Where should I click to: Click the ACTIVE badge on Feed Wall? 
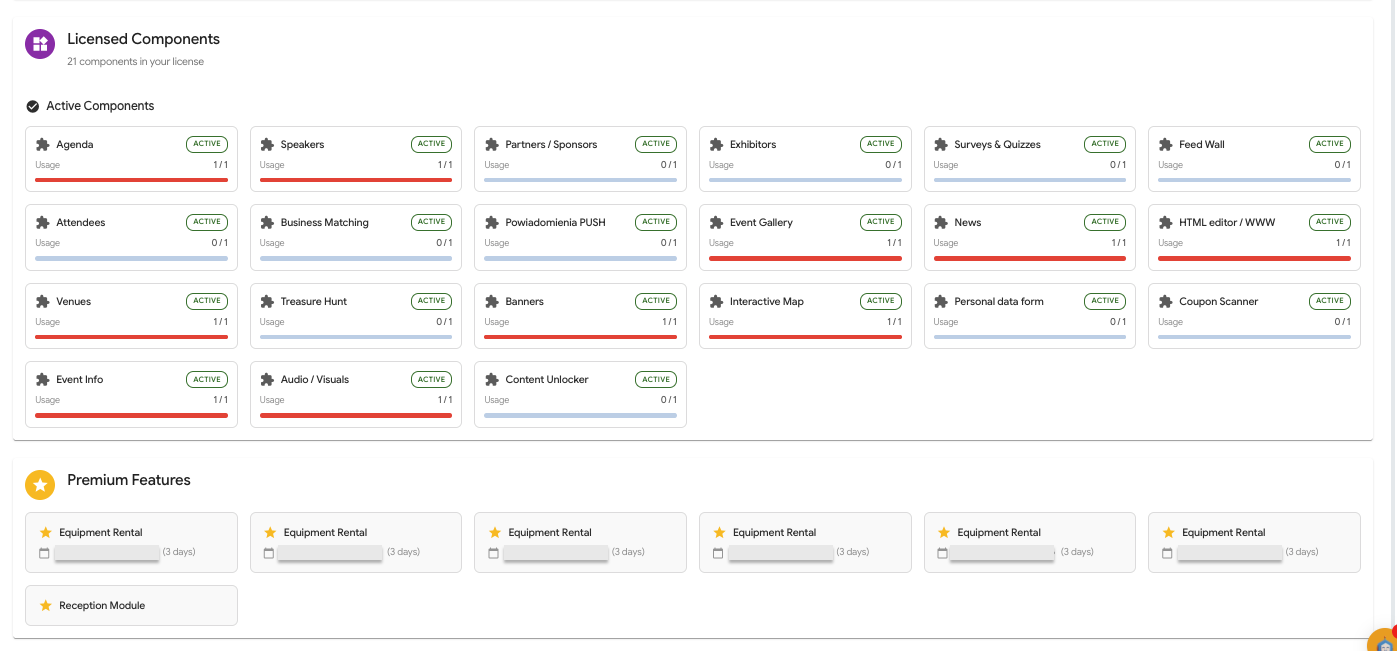click(1329, 144)
